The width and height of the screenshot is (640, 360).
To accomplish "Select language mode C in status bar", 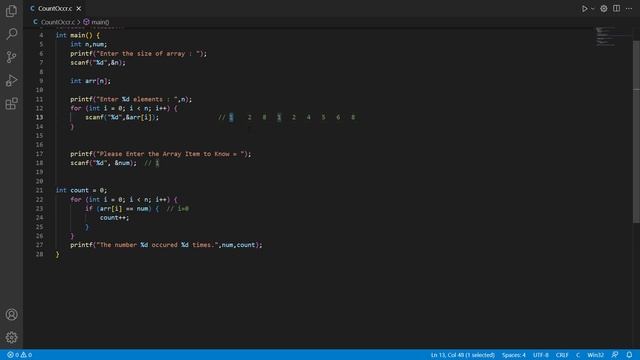I will click(x=578, y=355).
